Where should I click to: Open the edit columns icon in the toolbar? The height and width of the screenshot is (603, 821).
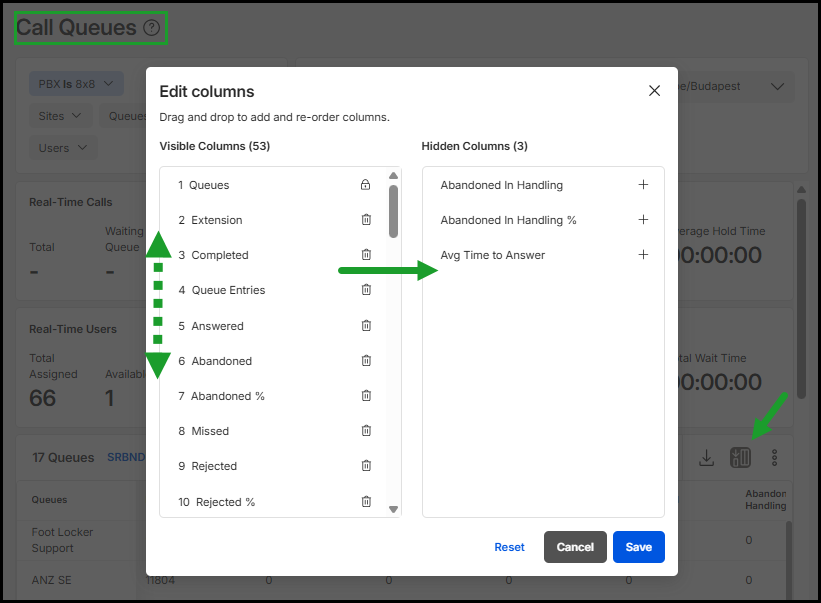(x=740, y=457)
